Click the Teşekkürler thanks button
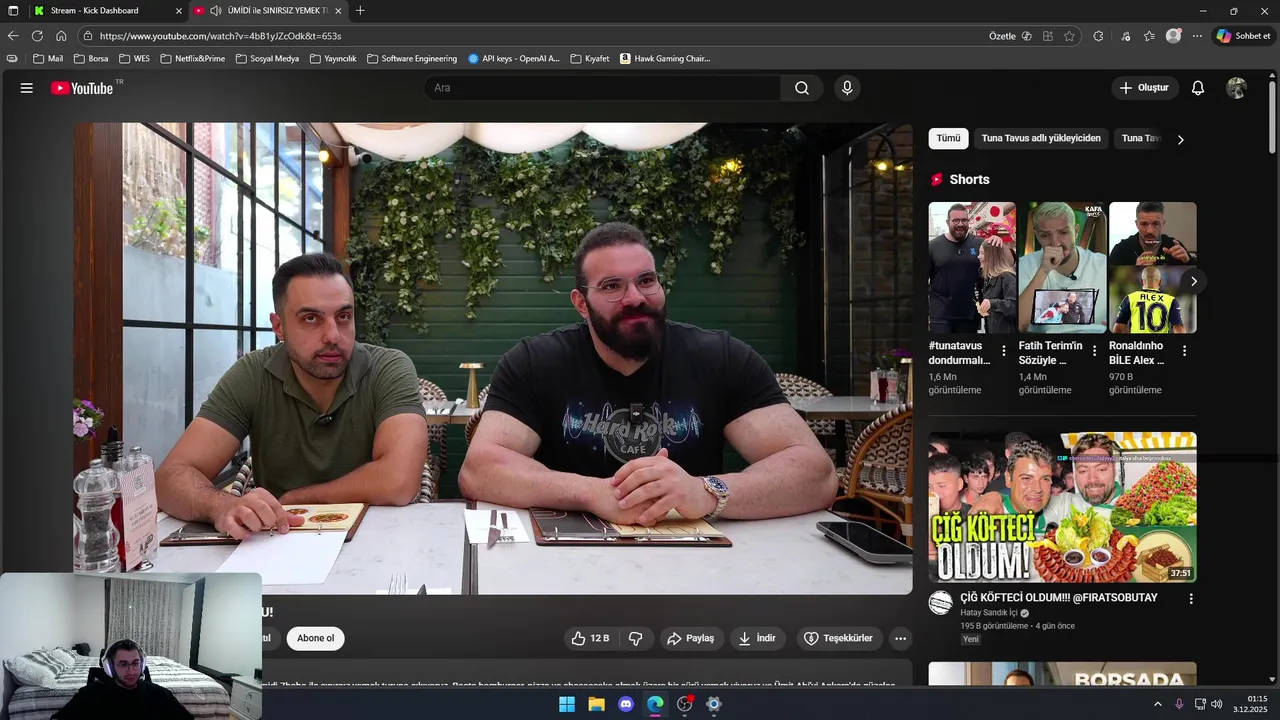The width and height of the screenshot is (1280, 720). coord(839,638)
